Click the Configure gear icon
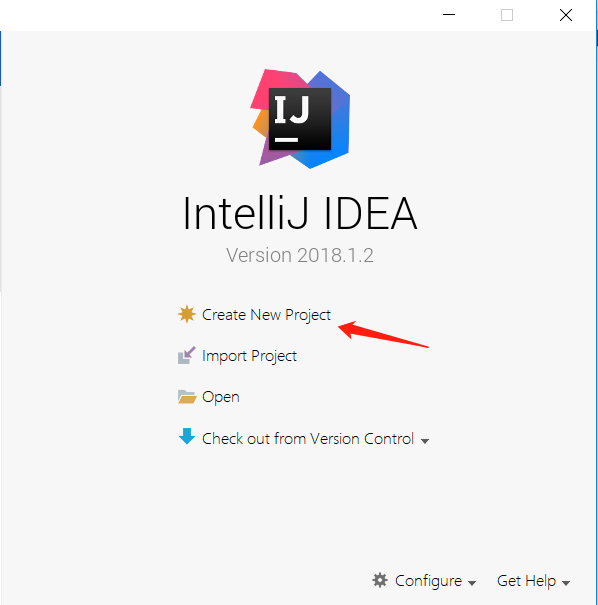598x605 pixels. click(x=380, y=580)
